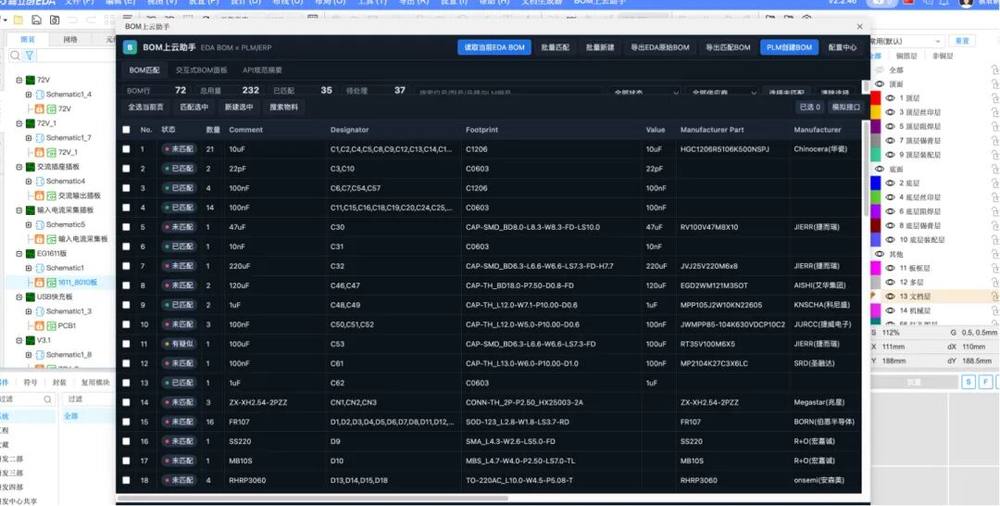Toggle visibility eye for 1 顶层
This screenshot has height=506, width=1000.
890,98
